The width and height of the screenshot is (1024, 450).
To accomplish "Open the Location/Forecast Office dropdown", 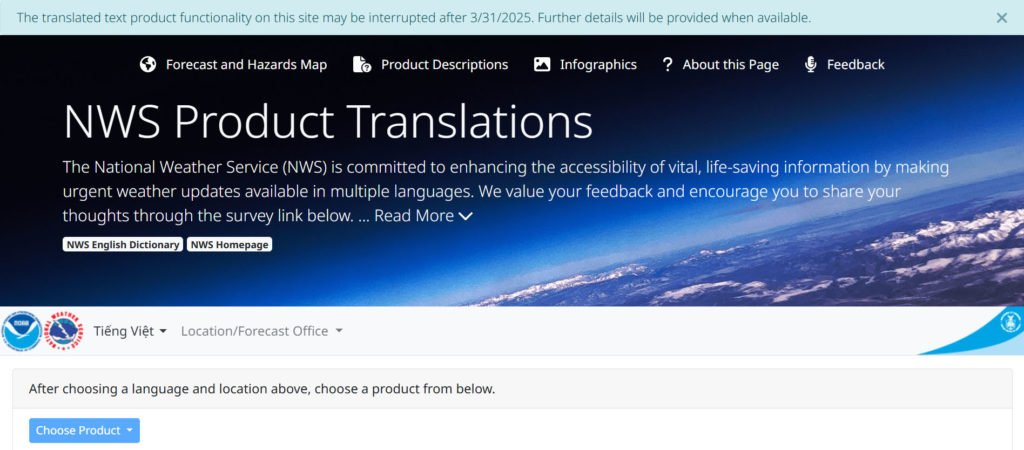I will (261, 331).
